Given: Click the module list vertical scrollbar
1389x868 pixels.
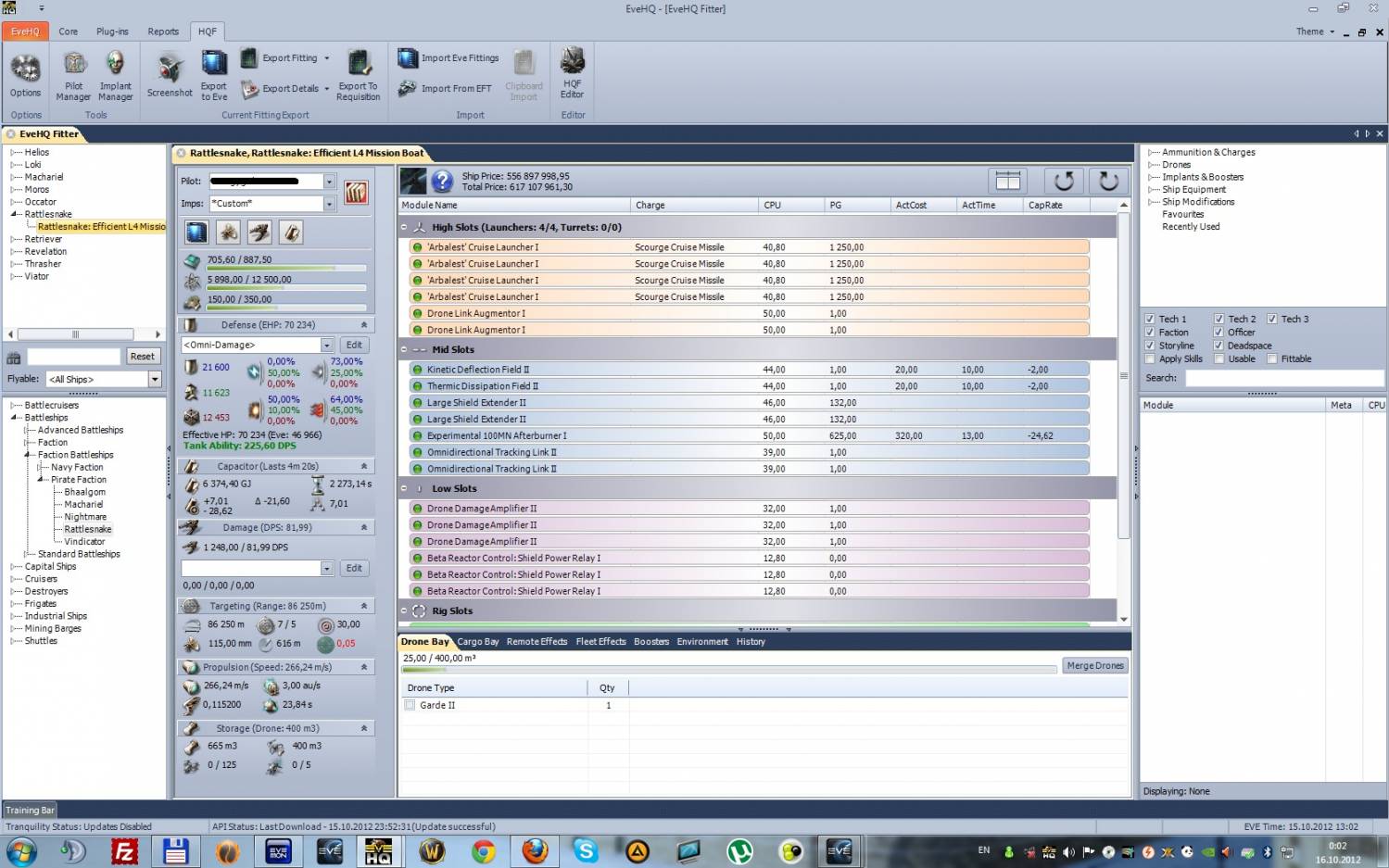Looking at the screenshot, I should [x=1124, y=376].
